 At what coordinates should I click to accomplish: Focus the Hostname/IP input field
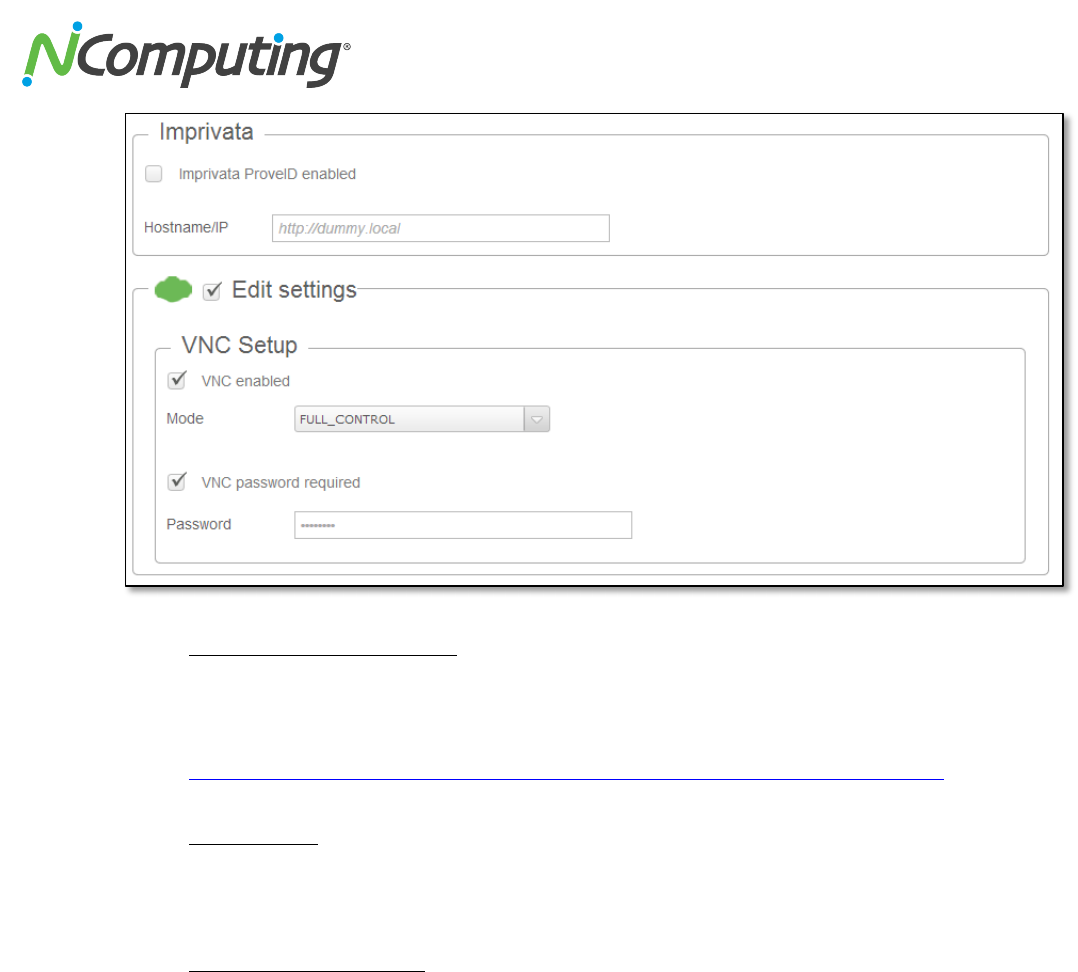pyautogui.click(x=441, y=228)
